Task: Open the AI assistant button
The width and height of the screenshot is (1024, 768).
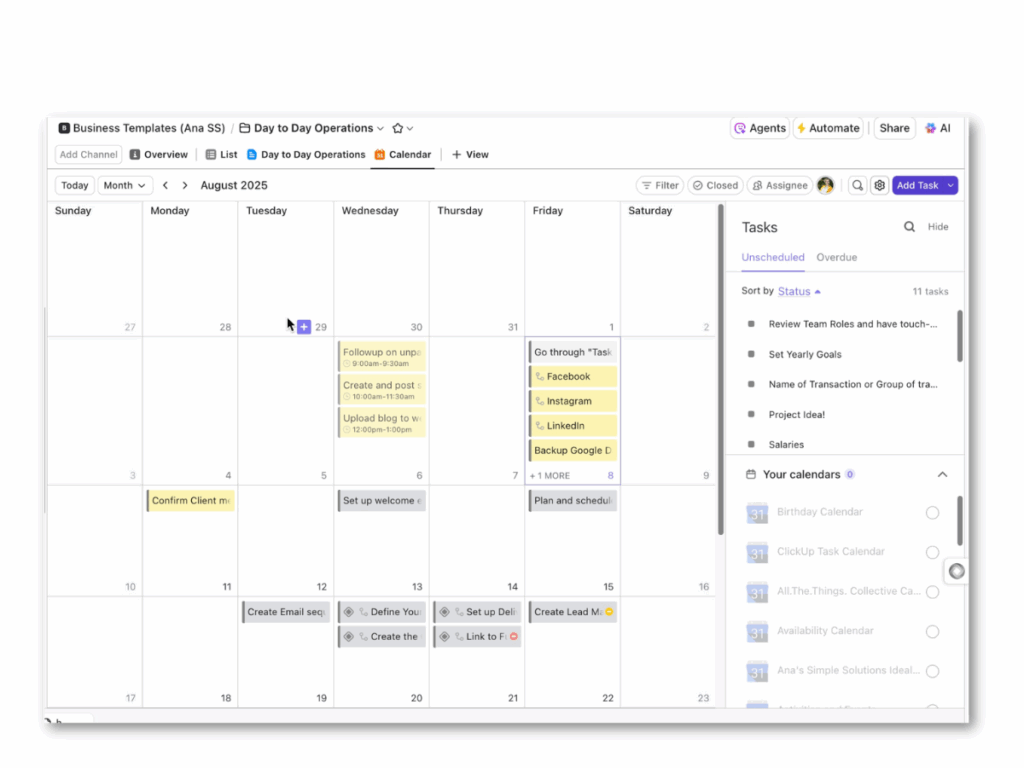Action: (938, 129)
